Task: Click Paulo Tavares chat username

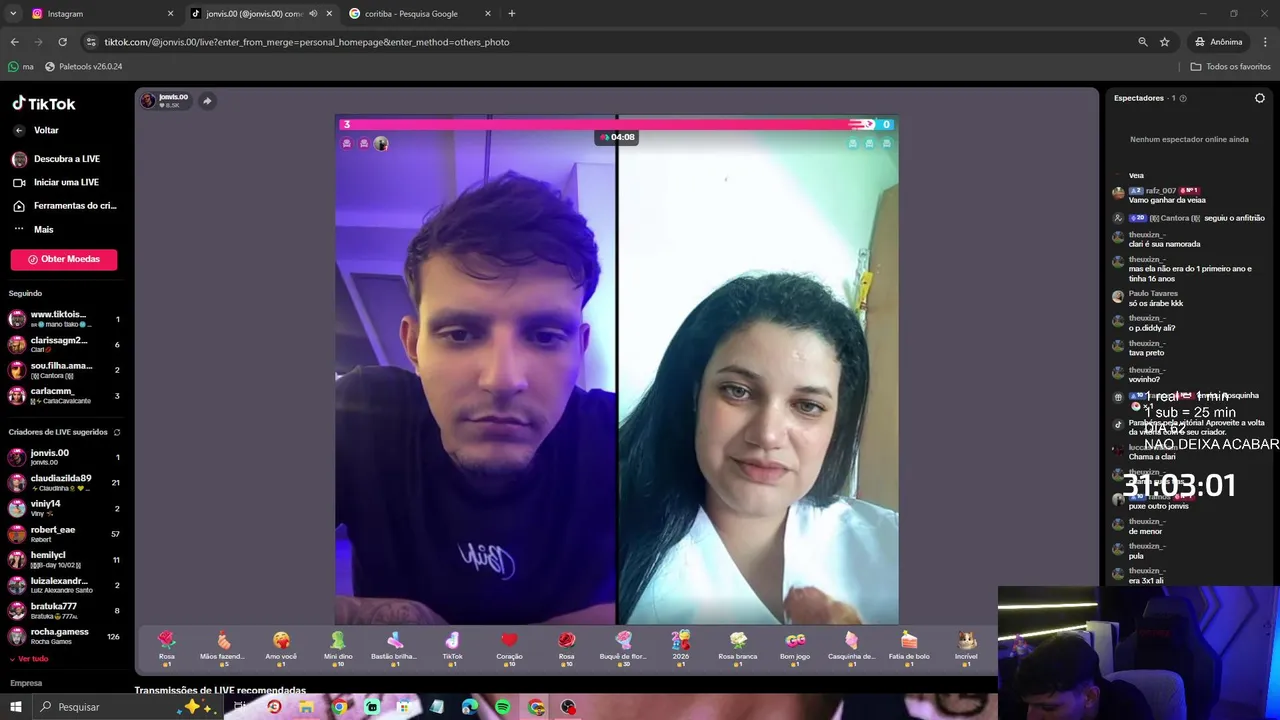Action: coord(1153,294)
